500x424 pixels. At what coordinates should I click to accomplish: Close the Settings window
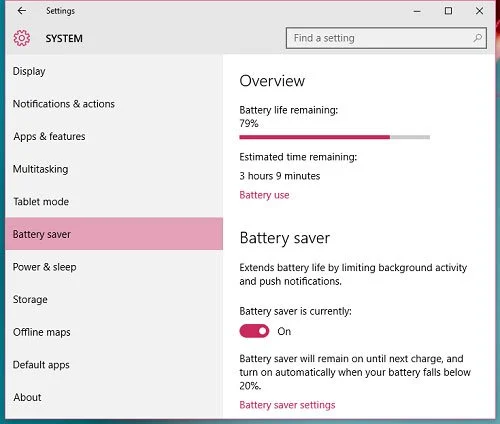479,11
